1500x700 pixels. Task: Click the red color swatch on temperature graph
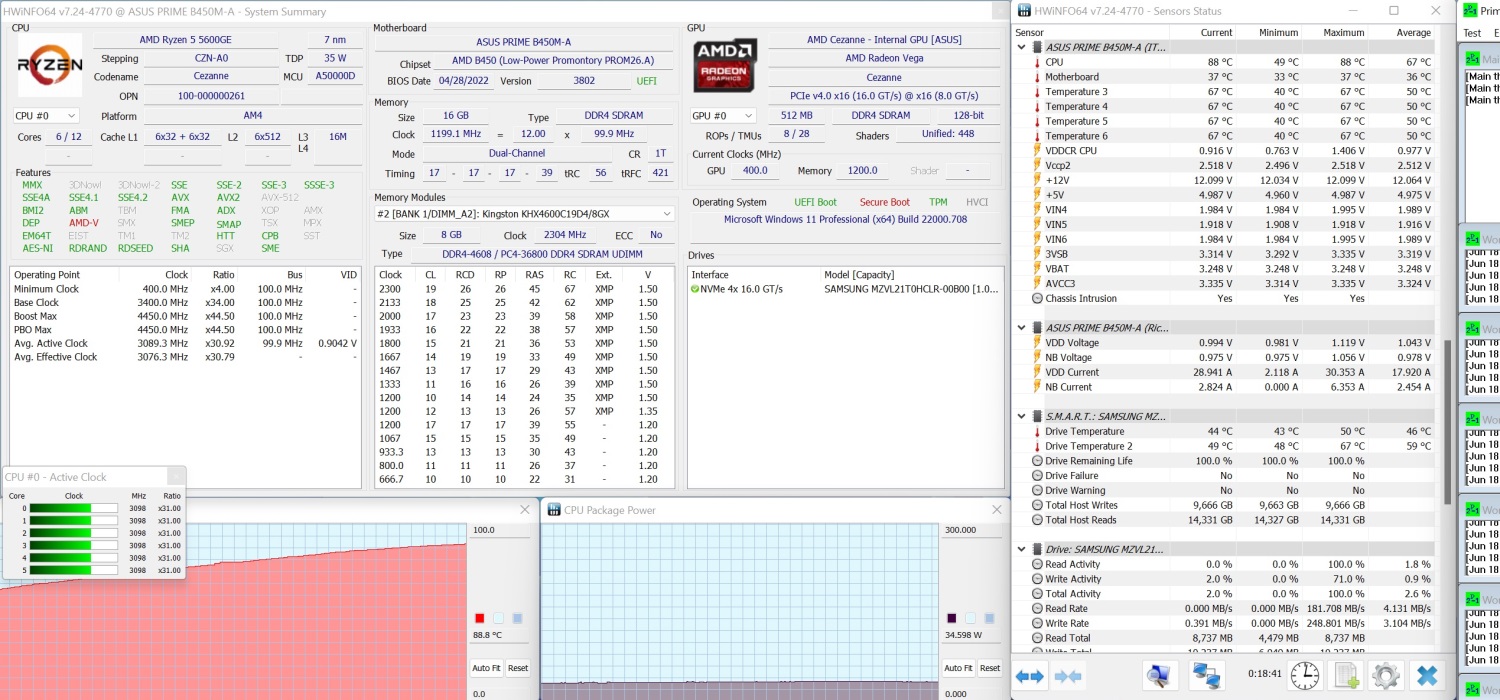[480, 618]
